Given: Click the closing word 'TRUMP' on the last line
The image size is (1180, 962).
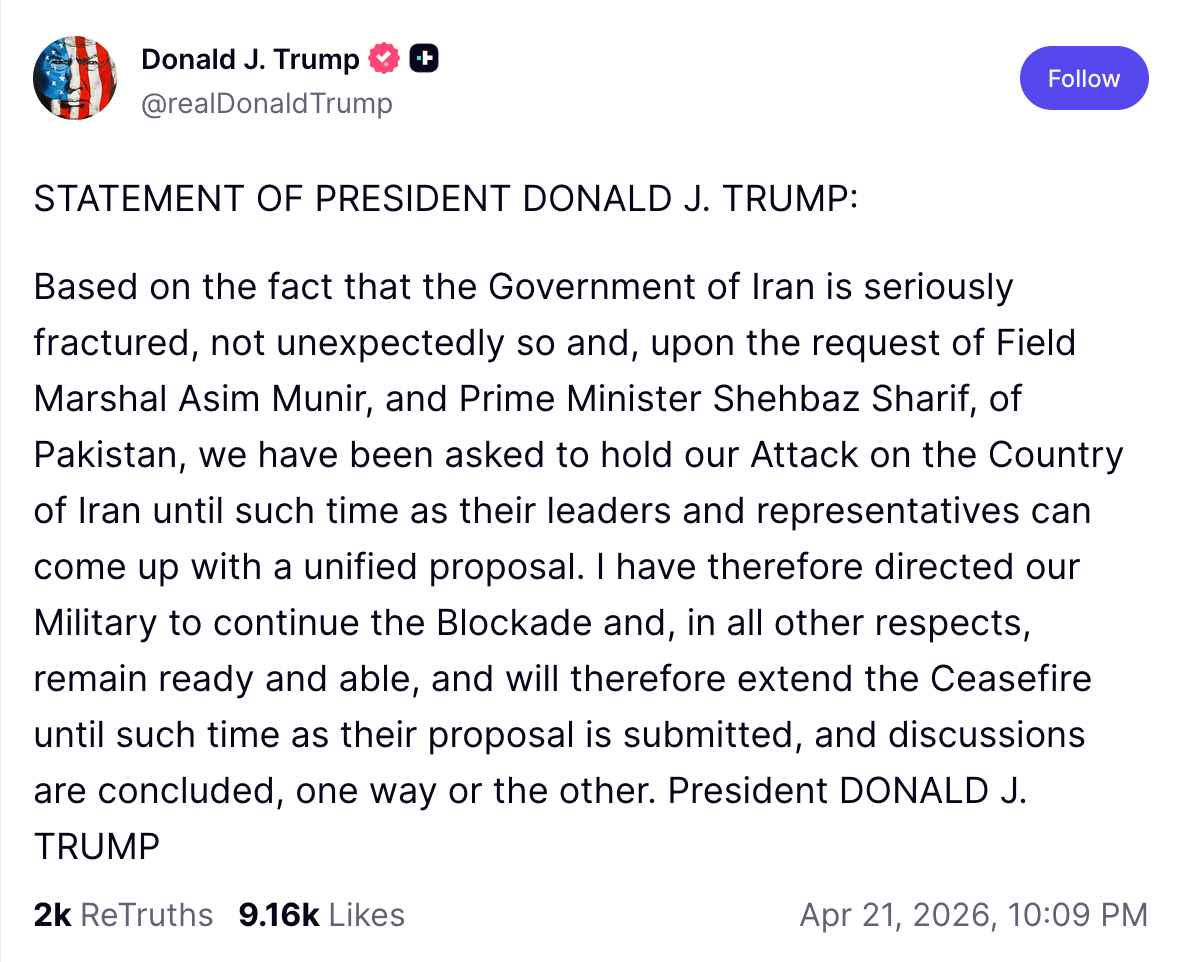Looking at the screenshot, I should pos(97,847).
